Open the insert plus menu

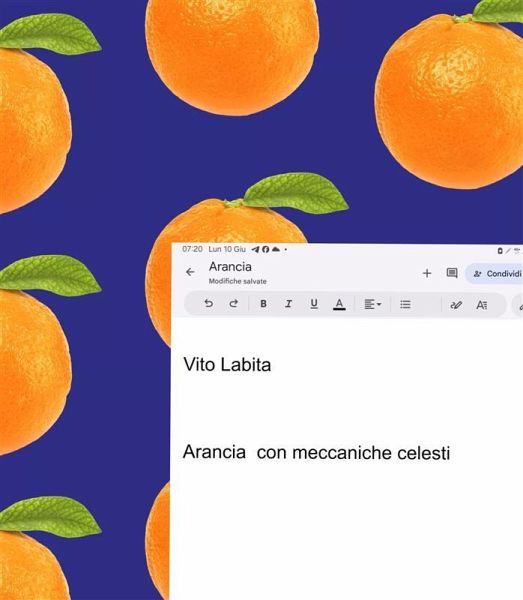tap(427, 273)
